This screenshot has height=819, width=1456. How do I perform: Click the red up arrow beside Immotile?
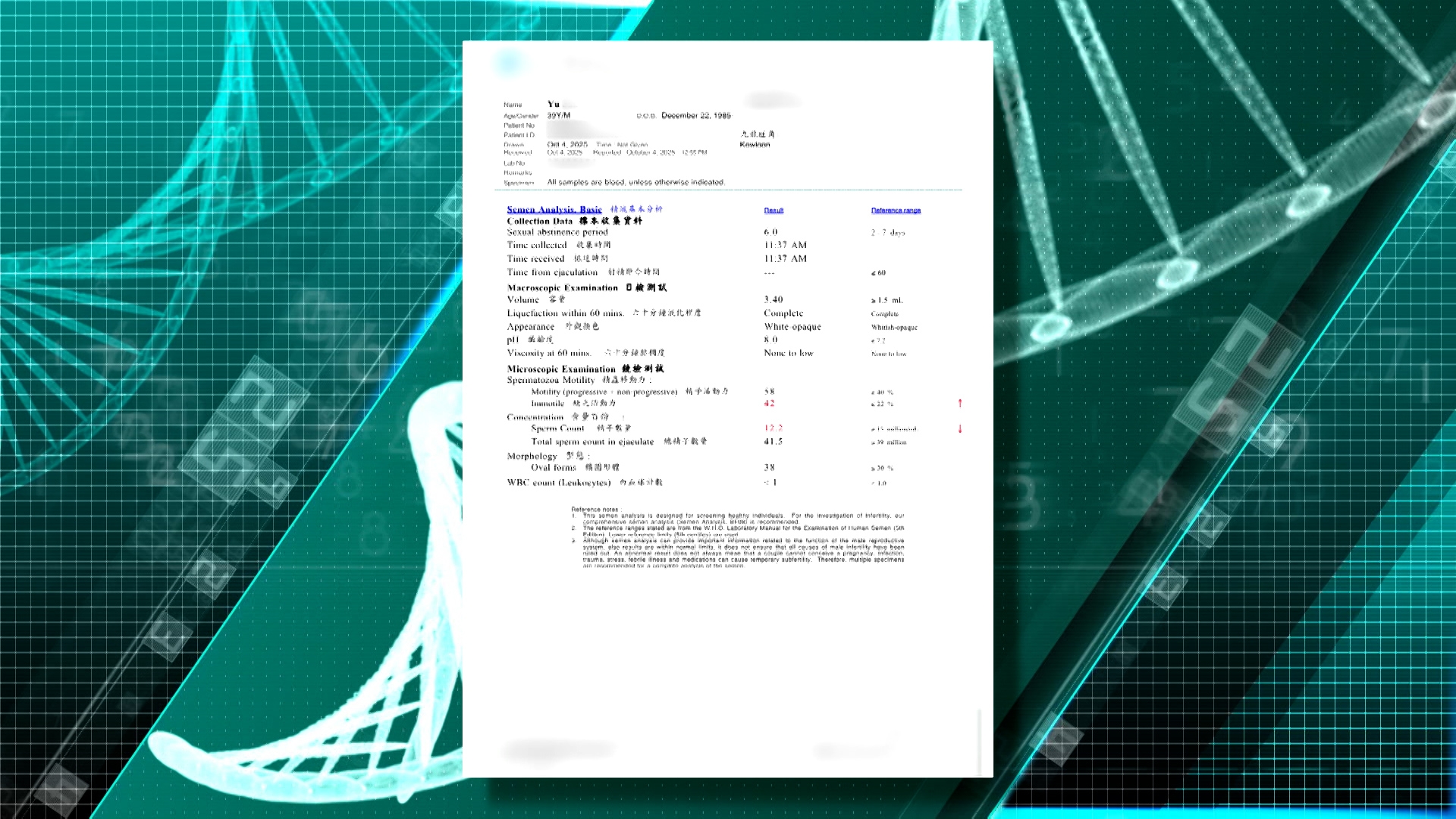tap(960, 403)
